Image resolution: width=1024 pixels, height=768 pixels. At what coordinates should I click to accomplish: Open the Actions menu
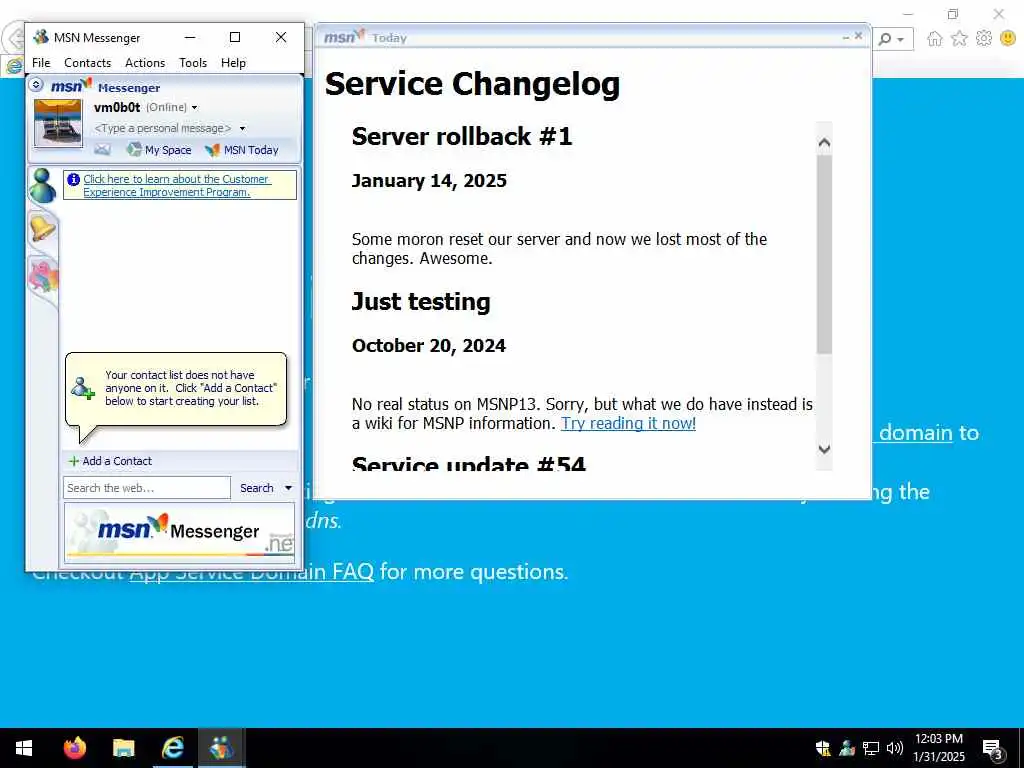click(x=145, y=63)
